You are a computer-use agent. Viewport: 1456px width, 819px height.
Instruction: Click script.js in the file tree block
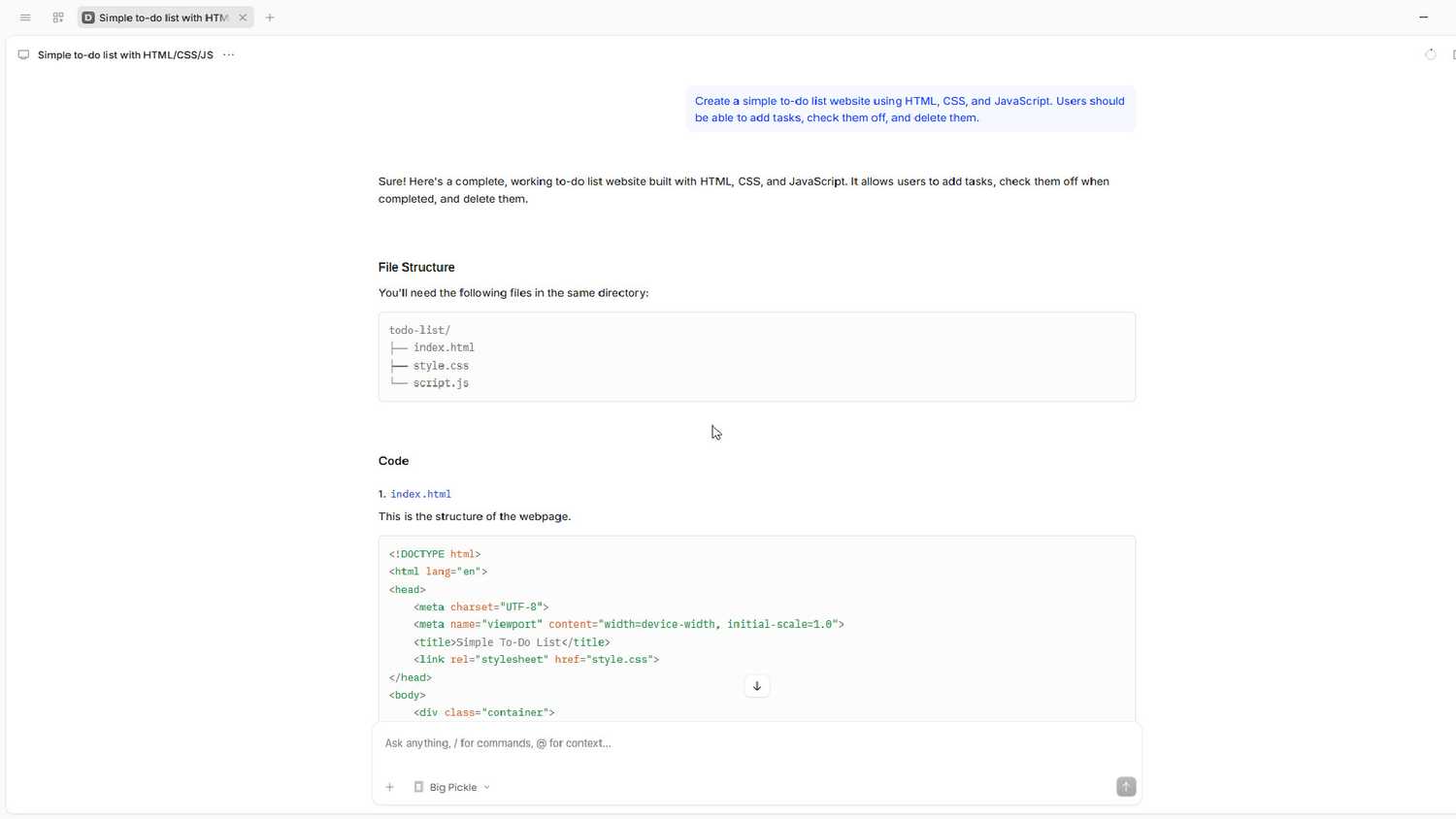[441, 383]
